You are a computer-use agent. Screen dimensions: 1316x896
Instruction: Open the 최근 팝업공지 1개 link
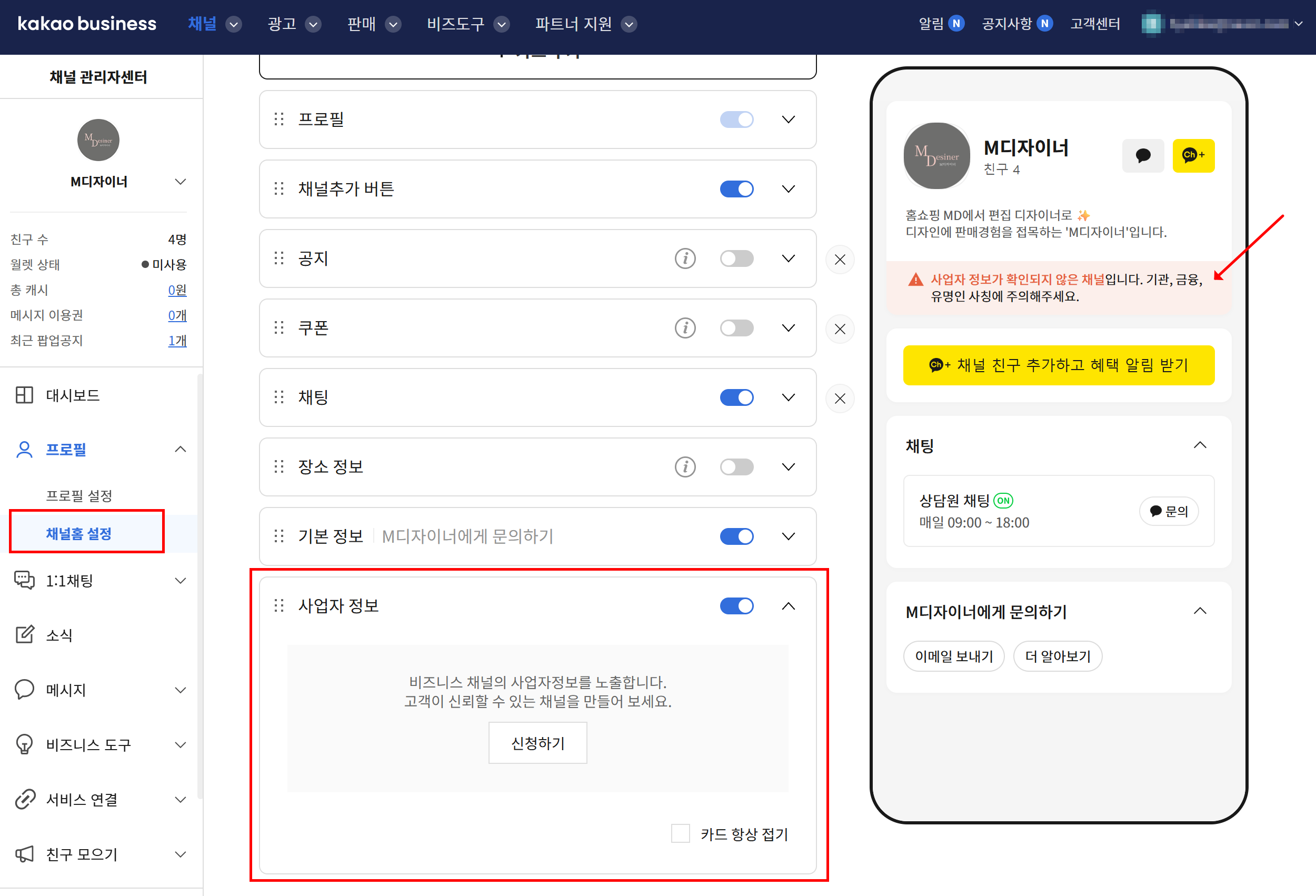177,341
